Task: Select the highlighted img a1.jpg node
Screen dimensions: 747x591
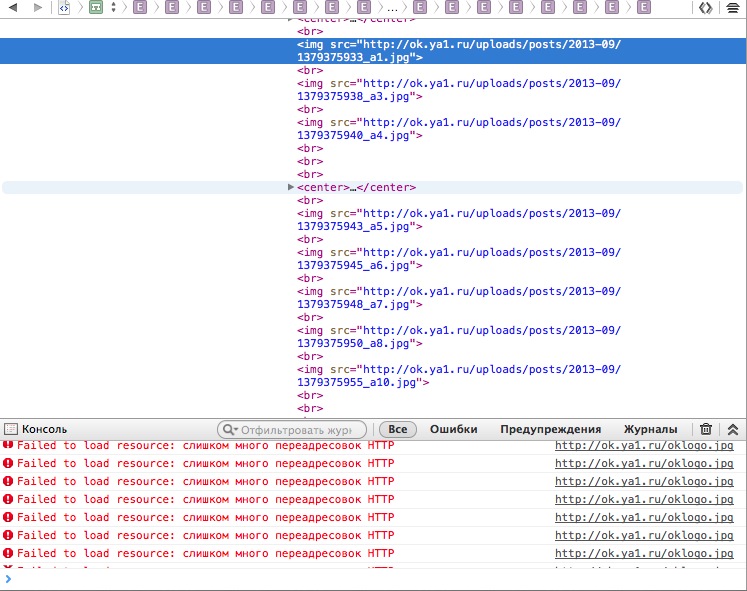Action: (458, 51)
